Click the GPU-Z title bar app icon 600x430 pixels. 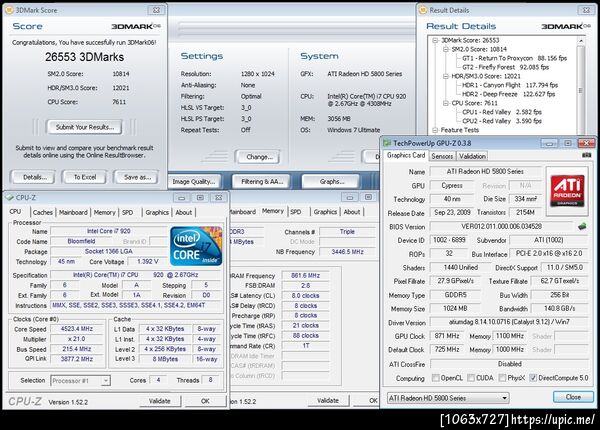point(387,143)
